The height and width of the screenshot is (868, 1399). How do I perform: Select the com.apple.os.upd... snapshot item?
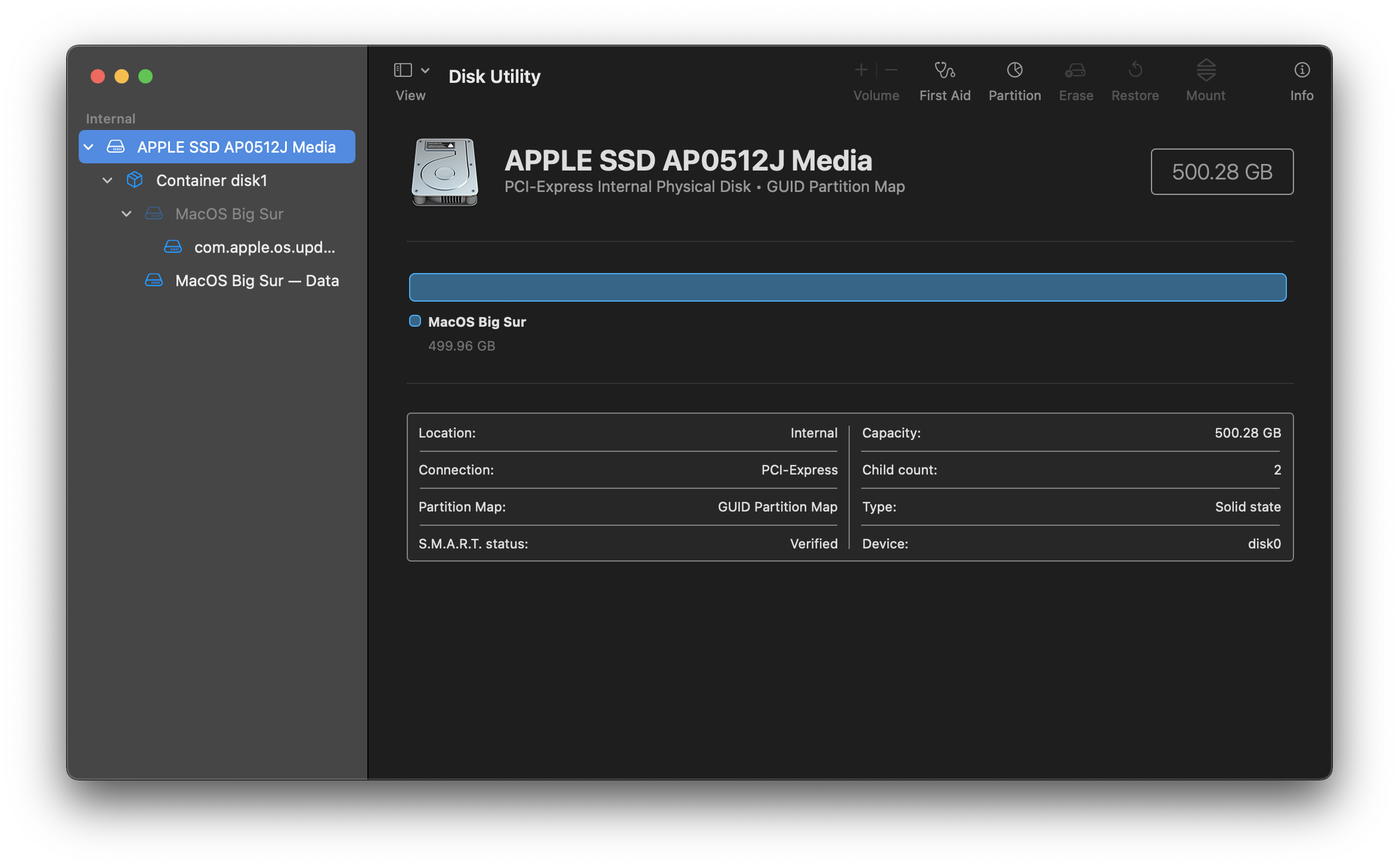coord(264,247)
